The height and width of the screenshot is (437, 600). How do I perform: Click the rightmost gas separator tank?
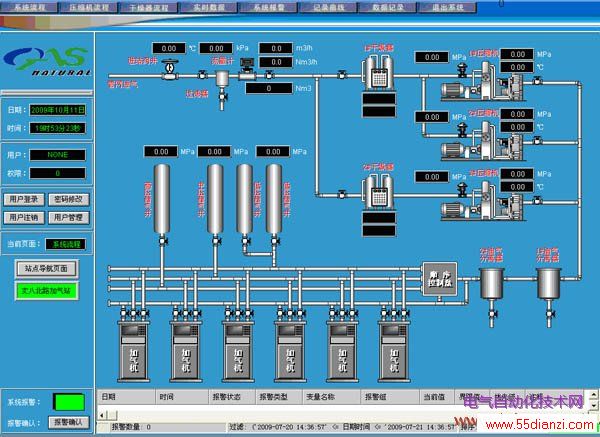click(x=549, y=284)
